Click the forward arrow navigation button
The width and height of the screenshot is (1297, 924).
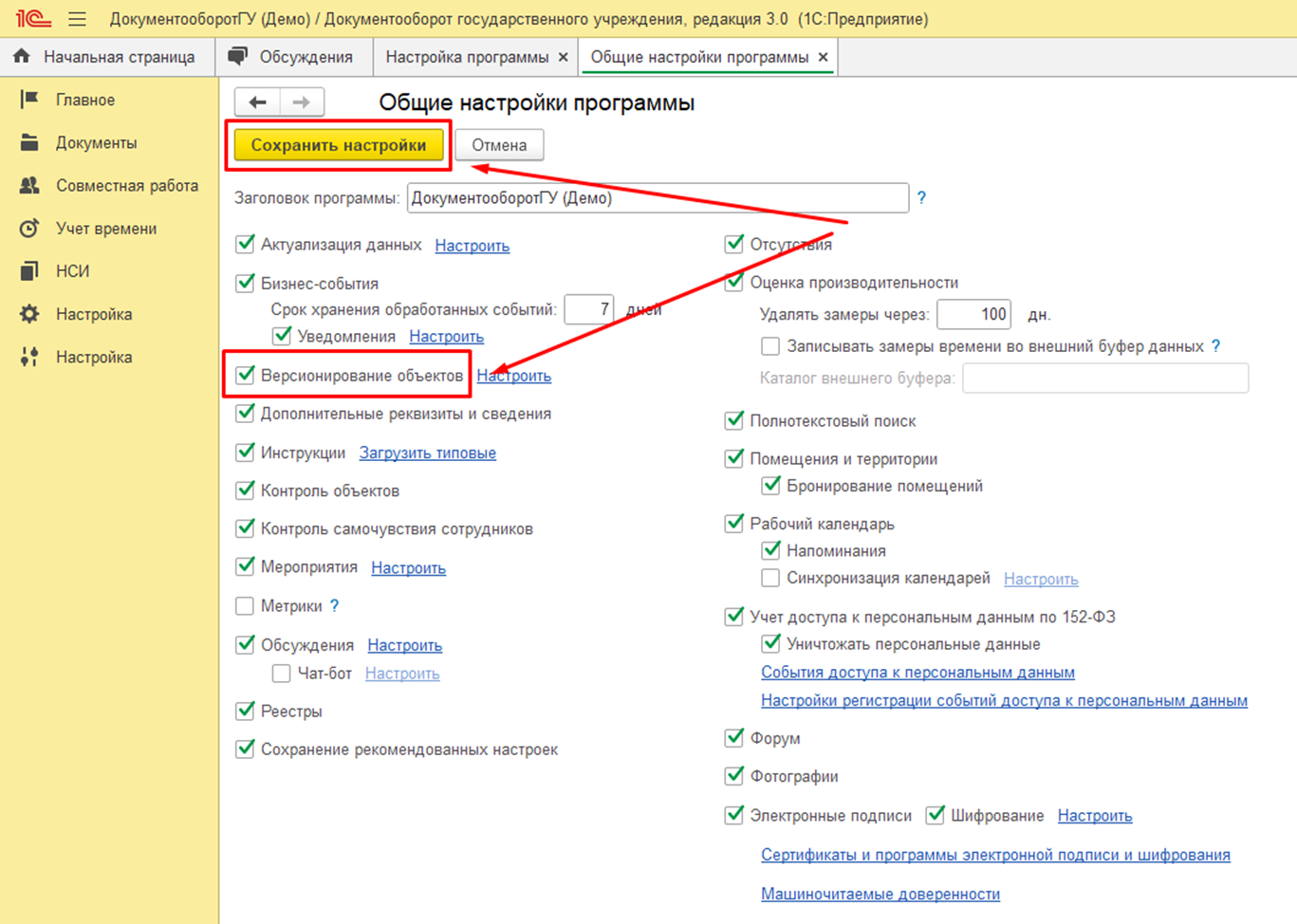[x=302, y=102]
